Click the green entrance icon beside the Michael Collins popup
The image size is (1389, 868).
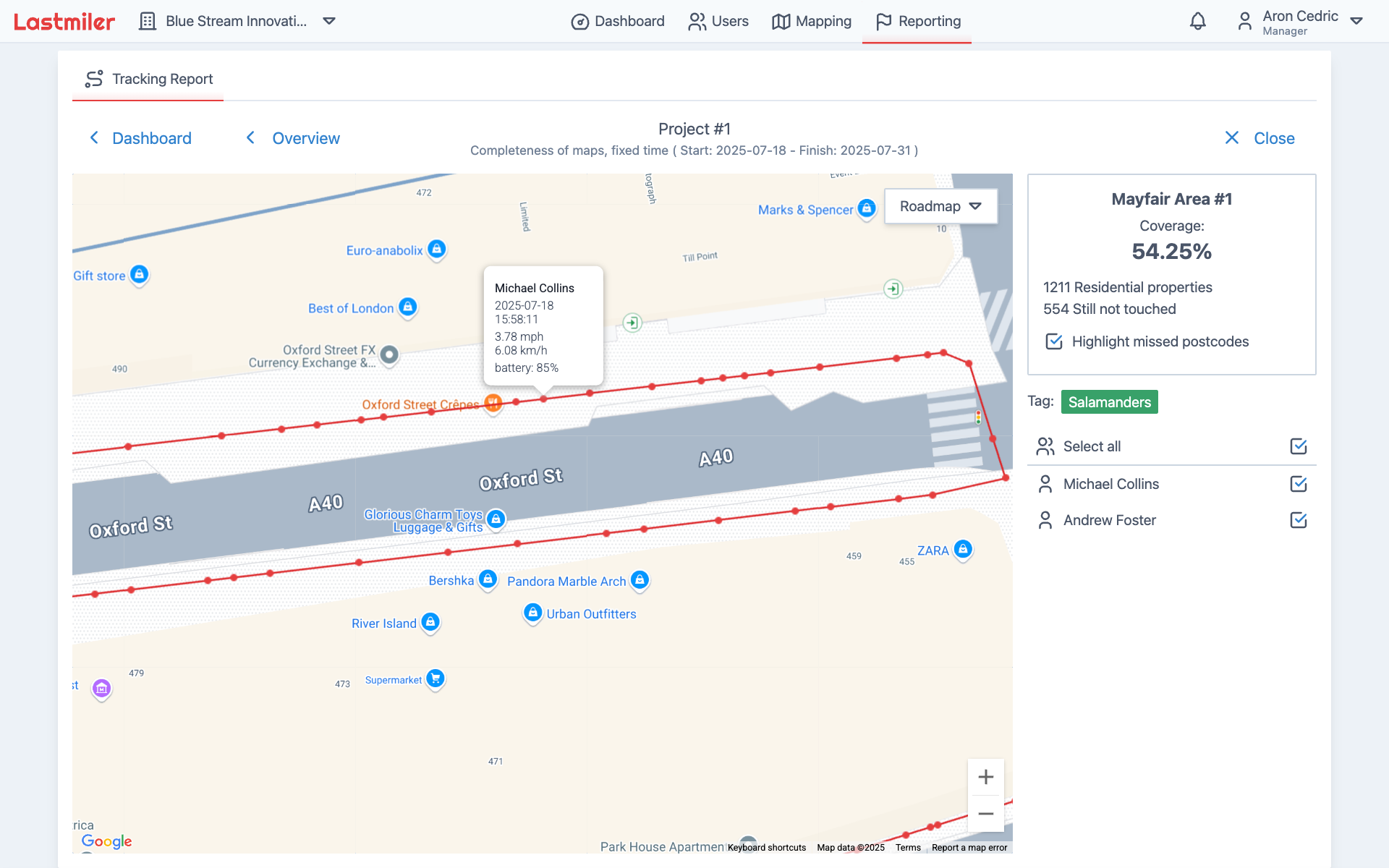point(632,323)
